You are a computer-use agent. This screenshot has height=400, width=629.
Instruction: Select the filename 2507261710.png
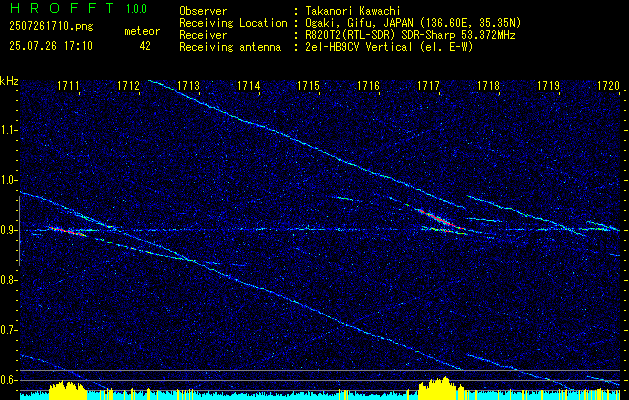pos(51,26)
